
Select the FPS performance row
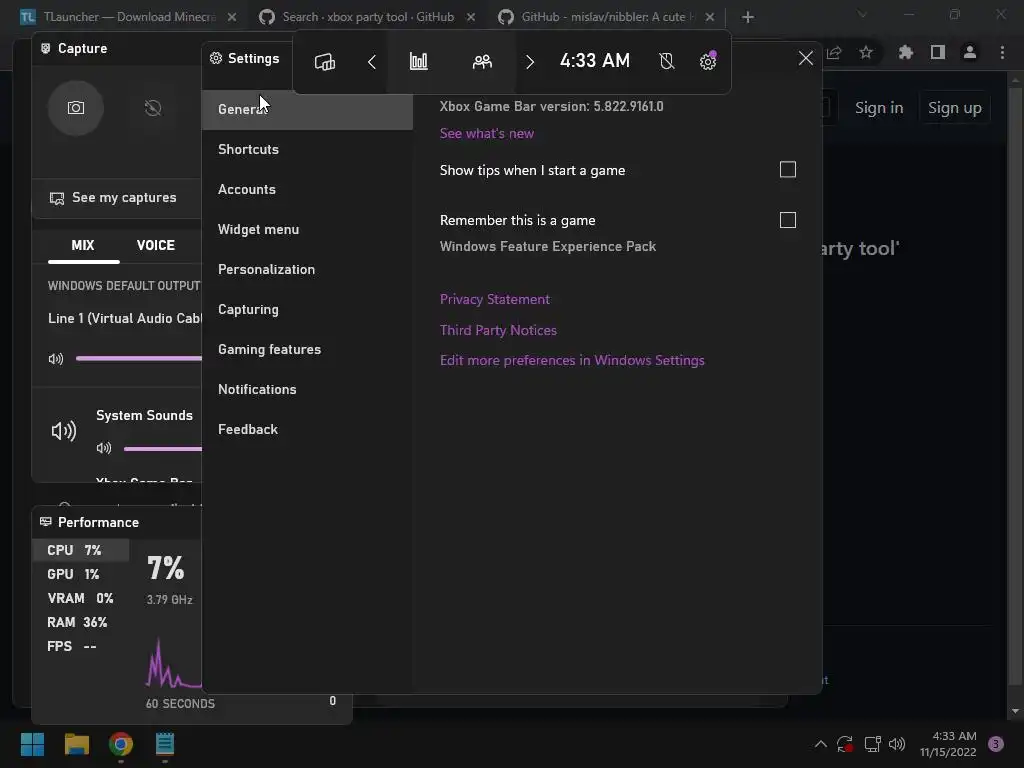click(x=81, y=647)
